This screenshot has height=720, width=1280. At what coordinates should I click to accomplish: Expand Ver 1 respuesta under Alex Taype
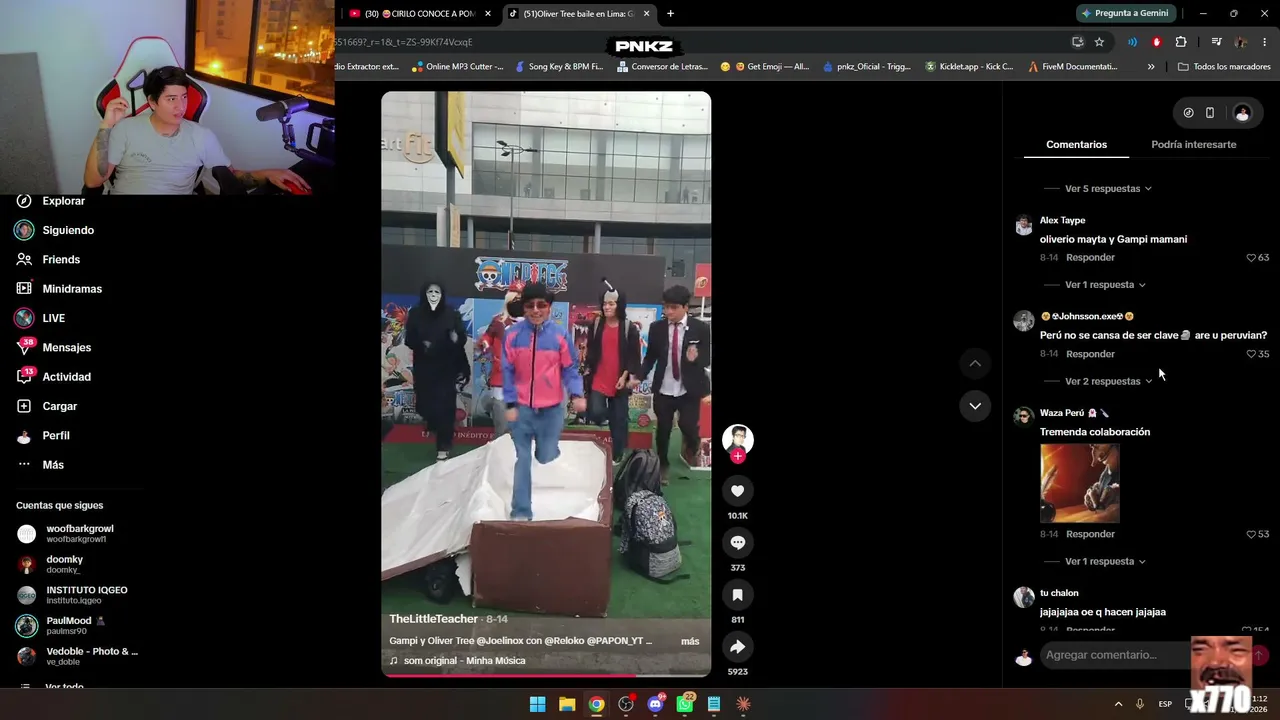point(1105,285)
